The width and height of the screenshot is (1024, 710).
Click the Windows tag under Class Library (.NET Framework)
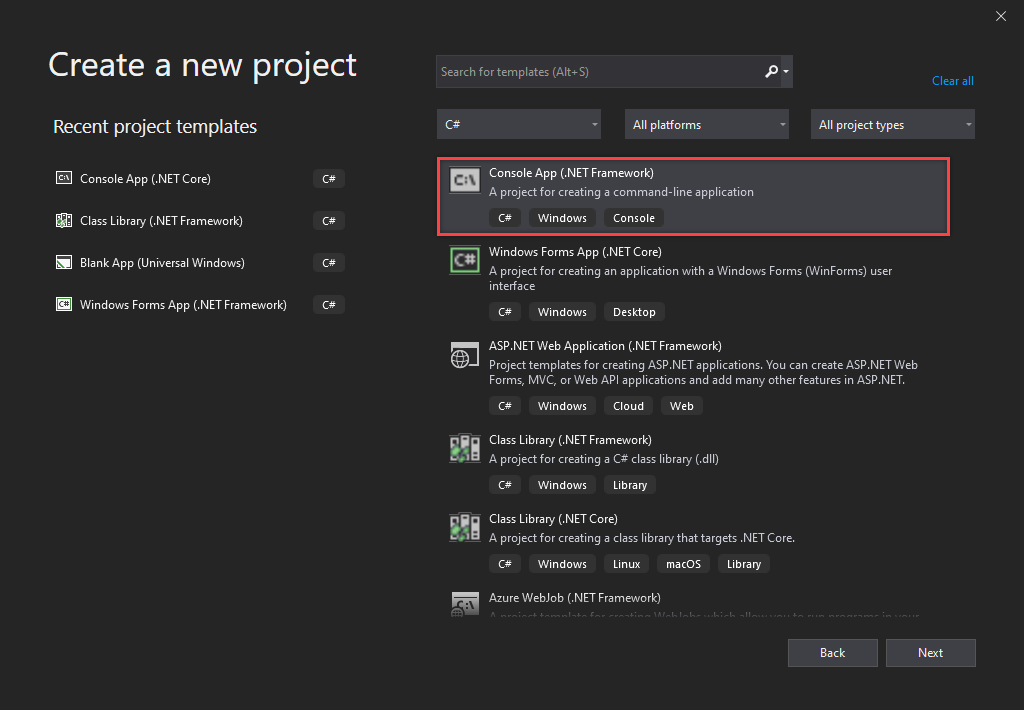click(x=562, y=485)
